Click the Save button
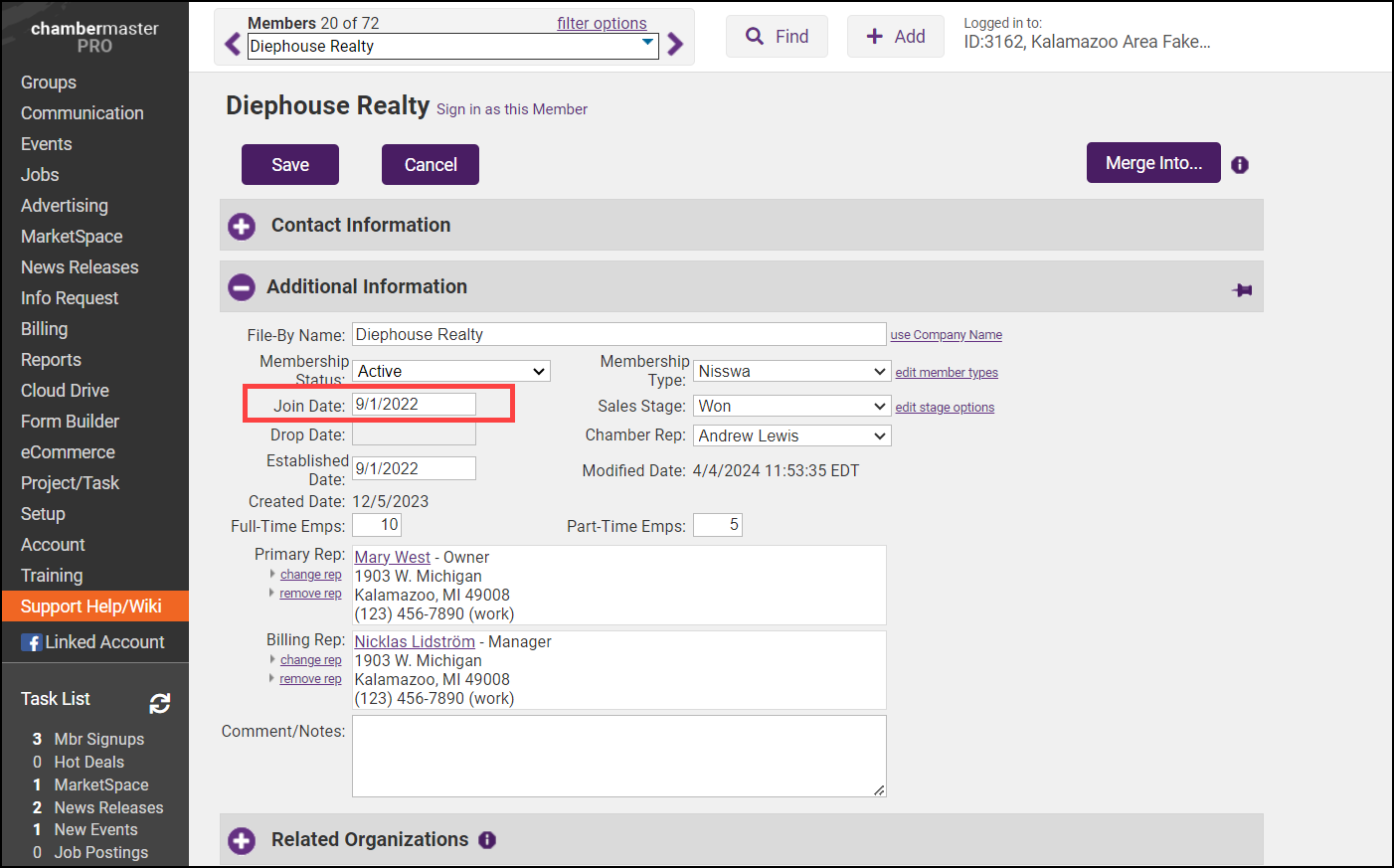This screenshot has height=868, width=1394. click(x=290, y=165)
